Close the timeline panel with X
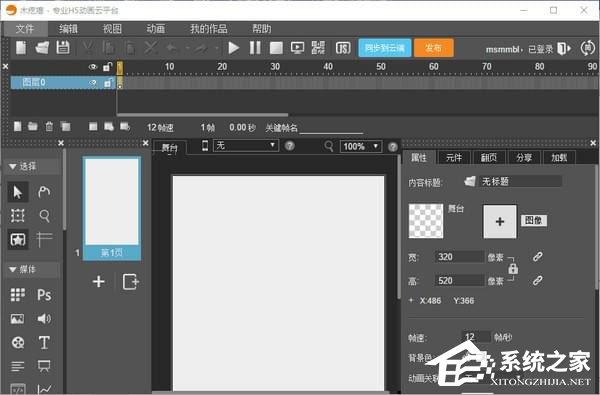 point(5,66)
